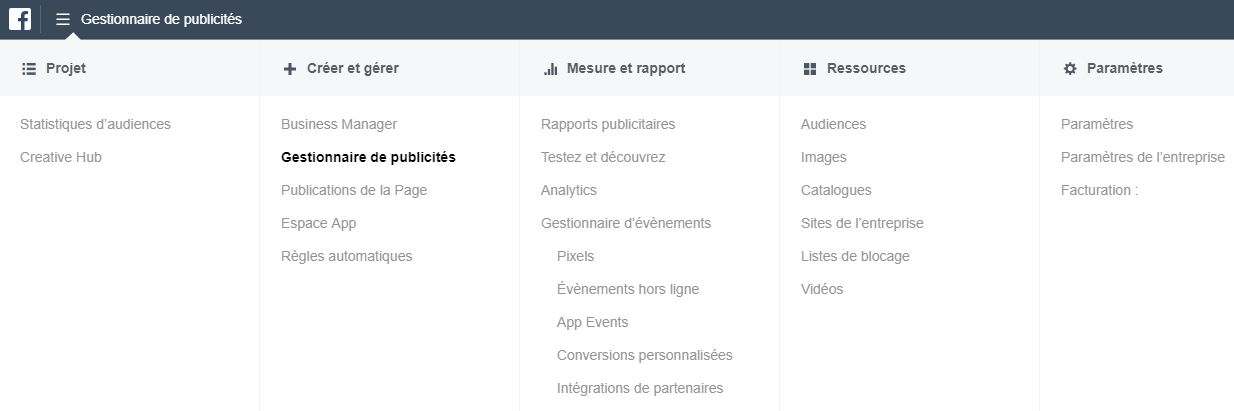This screenshot has width=1234, height=411.
Task: Open Conversions personnalisées
Action: pos(645,355)
